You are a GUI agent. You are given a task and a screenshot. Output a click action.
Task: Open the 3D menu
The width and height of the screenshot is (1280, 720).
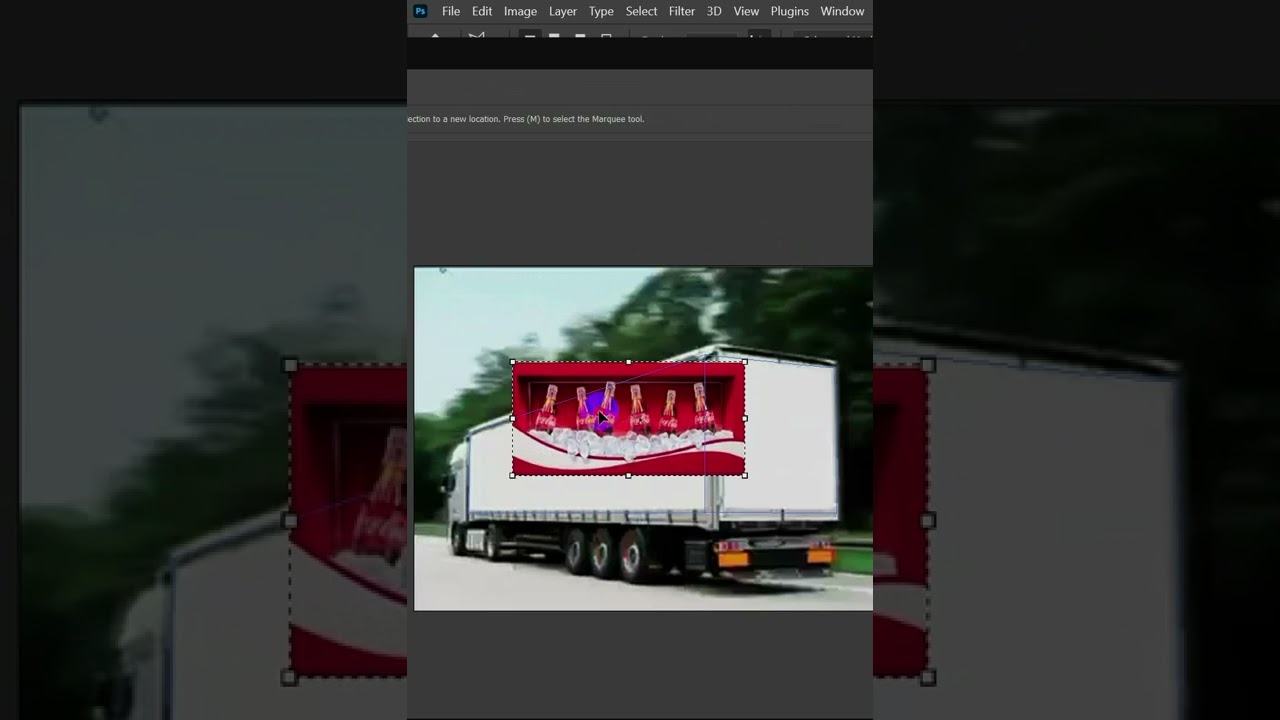pyautogui.click(x=714, y=11)
